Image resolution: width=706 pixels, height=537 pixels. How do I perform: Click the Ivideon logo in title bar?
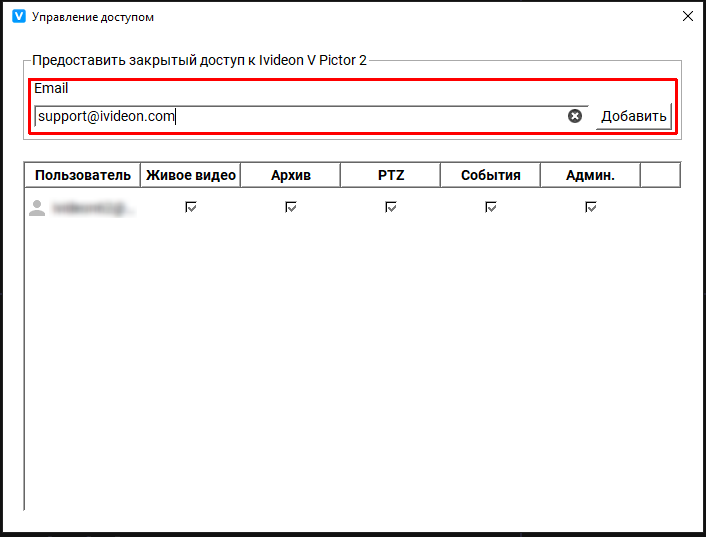tap(18, 17)
